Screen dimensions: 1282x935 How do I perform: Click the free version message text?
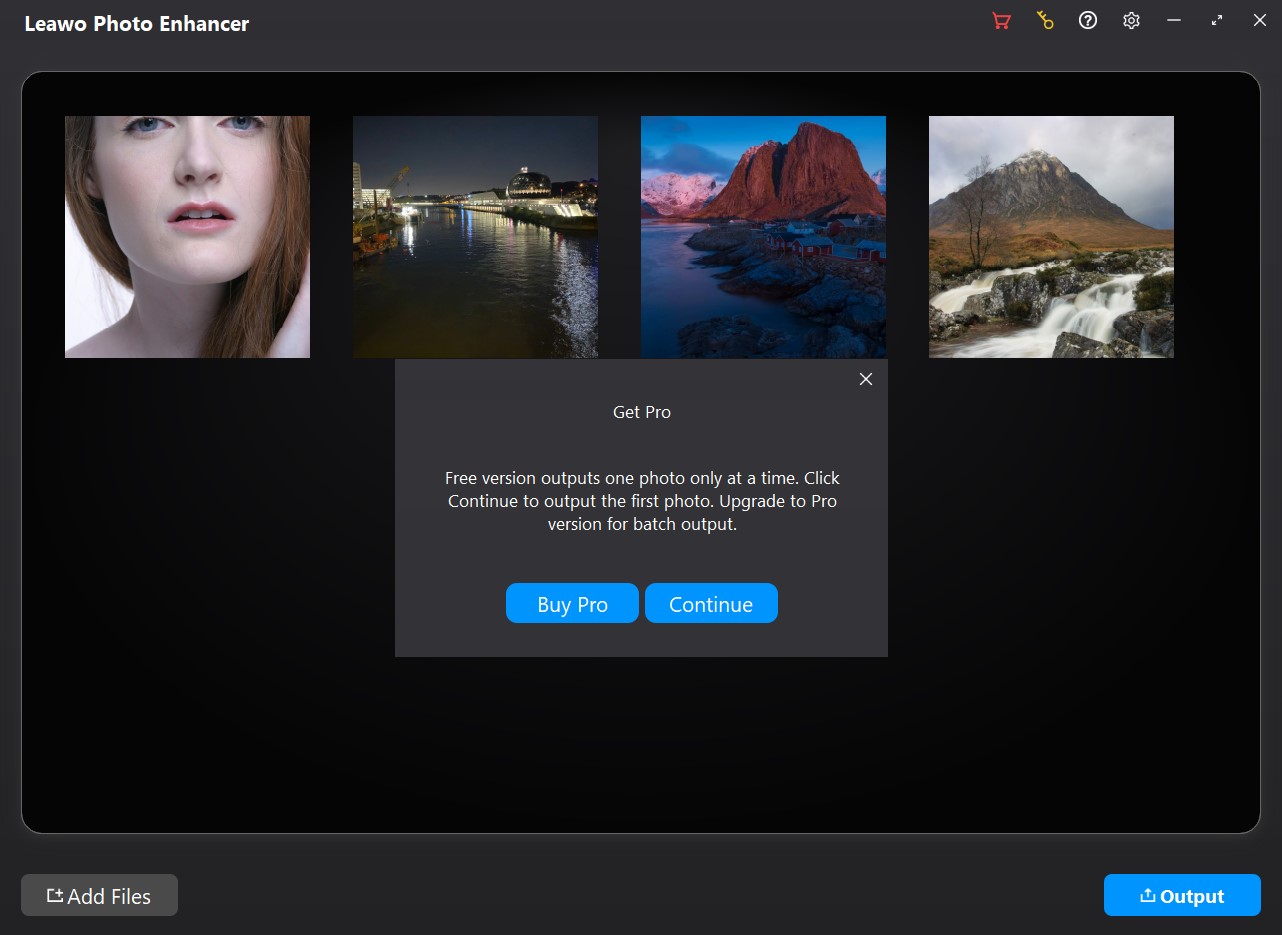coord(642,501)
